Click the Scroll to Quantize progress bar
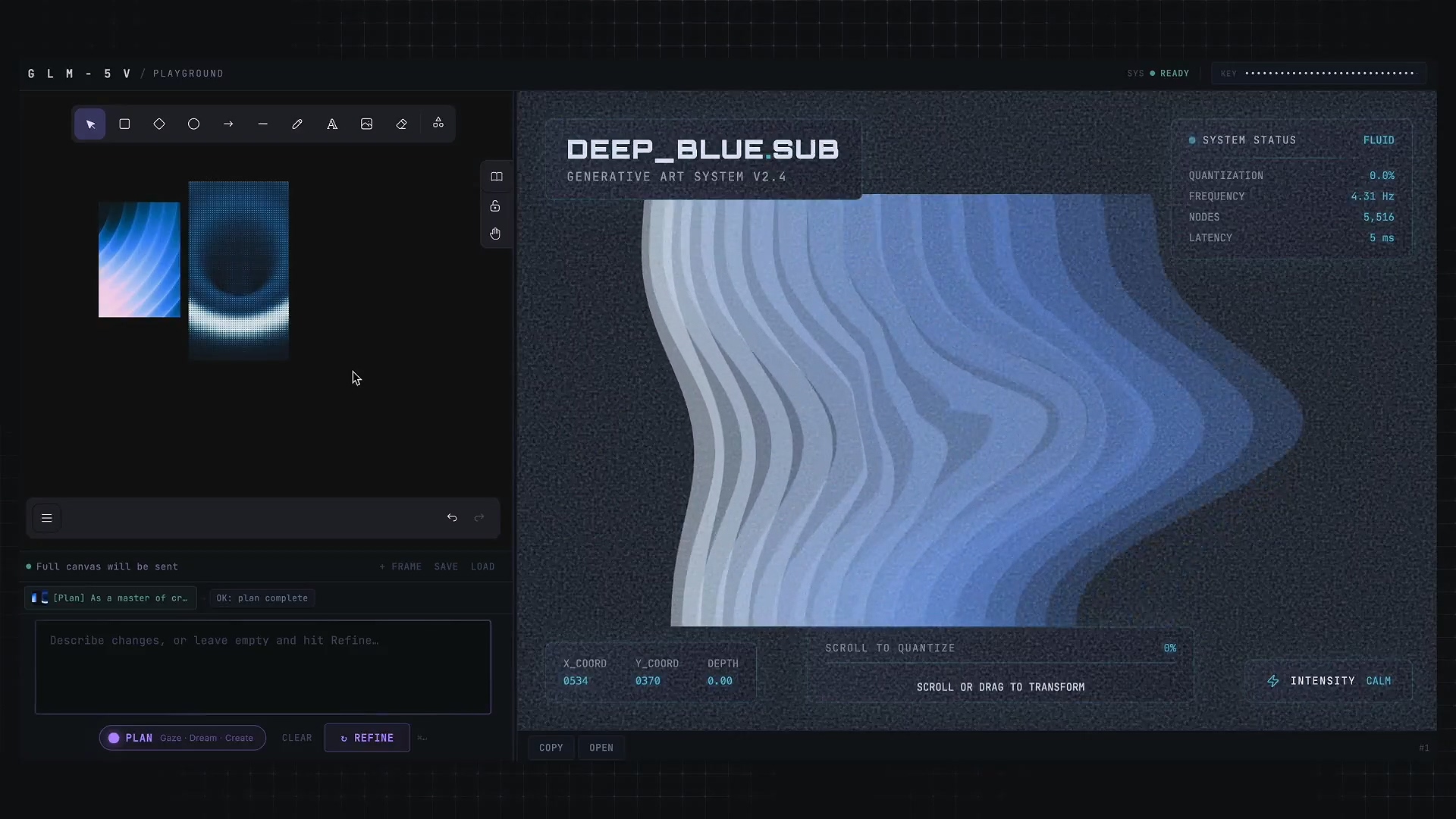The width and height of the screenshot is (1456, 819). click(999, 662)
